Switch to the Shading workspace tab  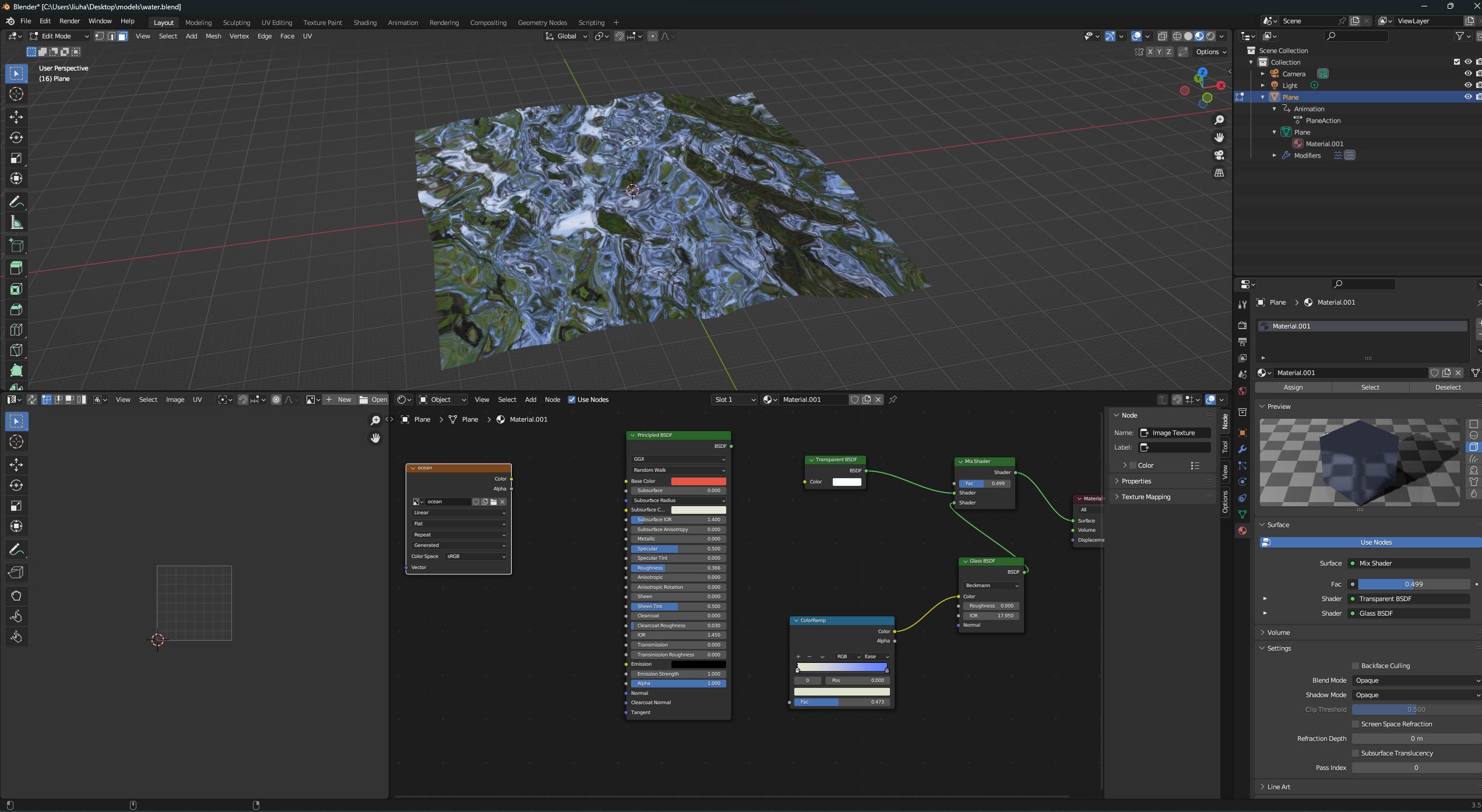365,22
